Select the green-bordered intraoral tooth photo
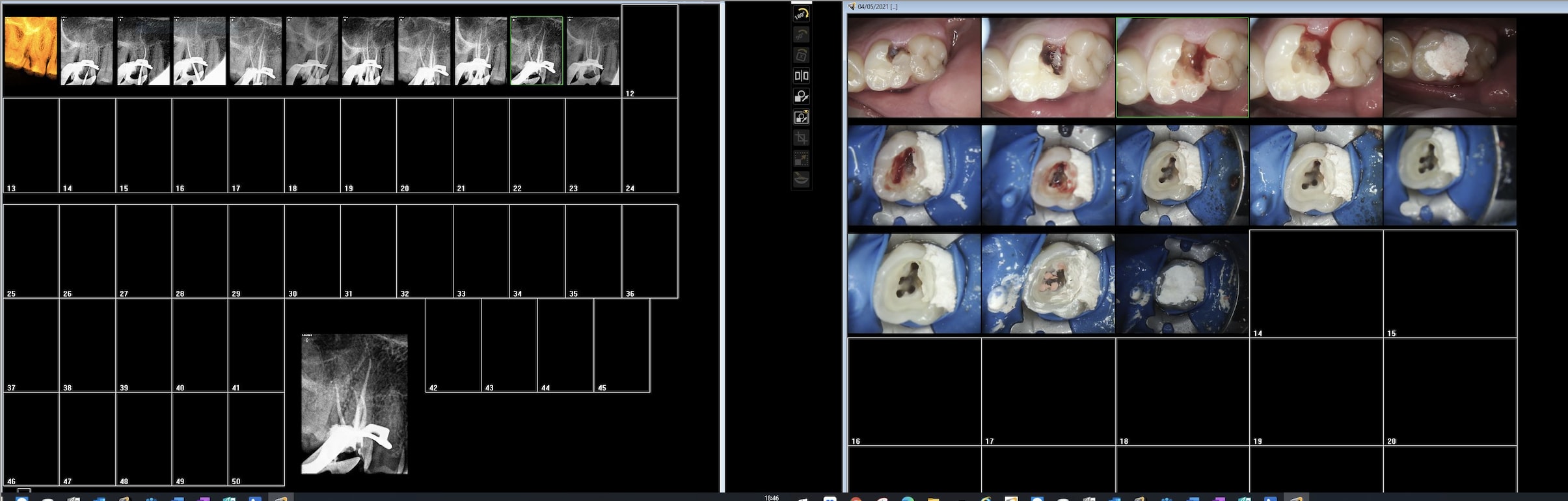Viewport: 1568px width, 501px height. (x=1182, y=67)
